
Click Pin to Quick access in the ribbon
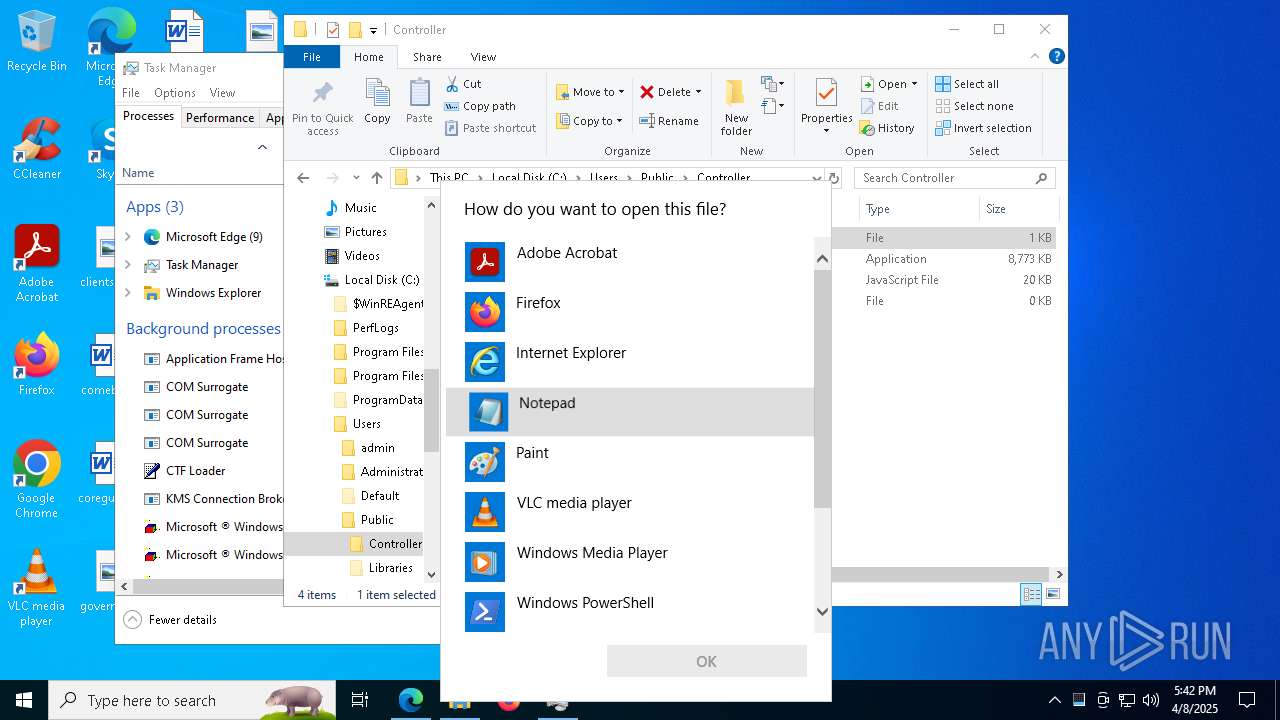coord(322,108)
